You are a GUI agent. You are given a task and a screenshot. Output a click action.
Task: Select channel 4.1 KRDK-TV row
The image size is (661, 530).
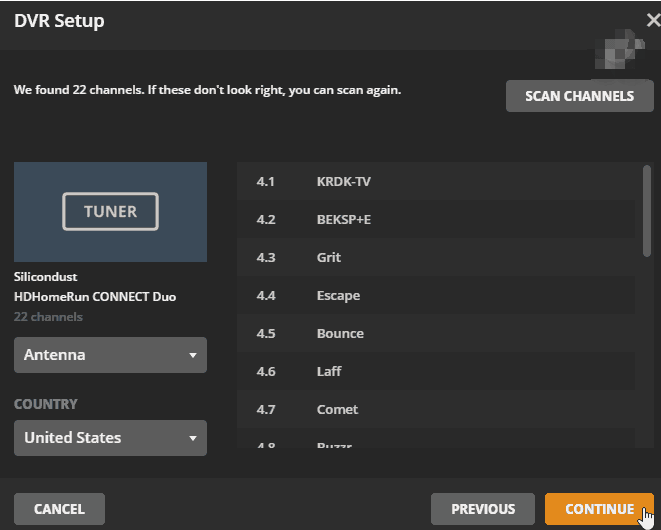436,181
